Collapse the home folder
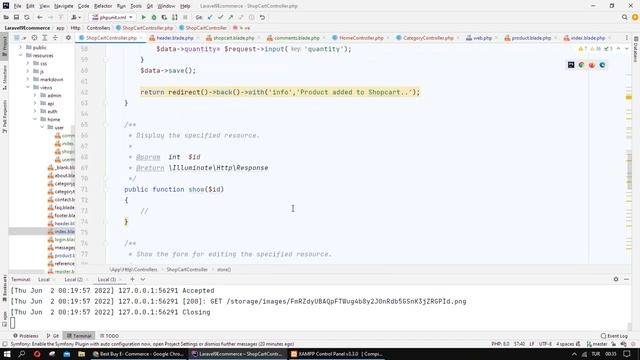This screenshot has height=360, width=640. pos(35,119)
